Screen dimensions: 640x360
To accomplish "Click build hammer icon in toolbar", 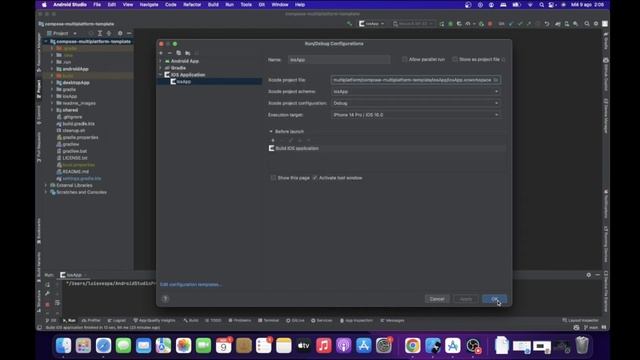I will tap(350, 24).
